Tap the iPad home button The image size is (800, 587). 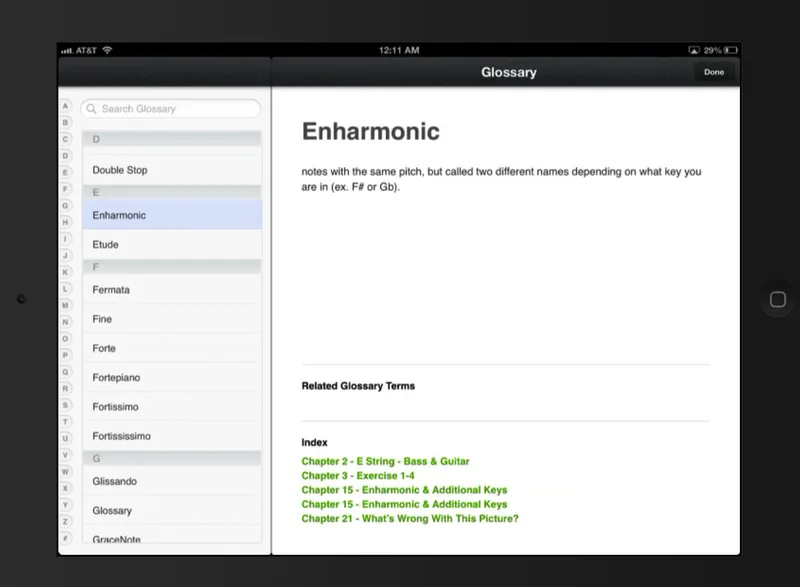click(778, 299)
